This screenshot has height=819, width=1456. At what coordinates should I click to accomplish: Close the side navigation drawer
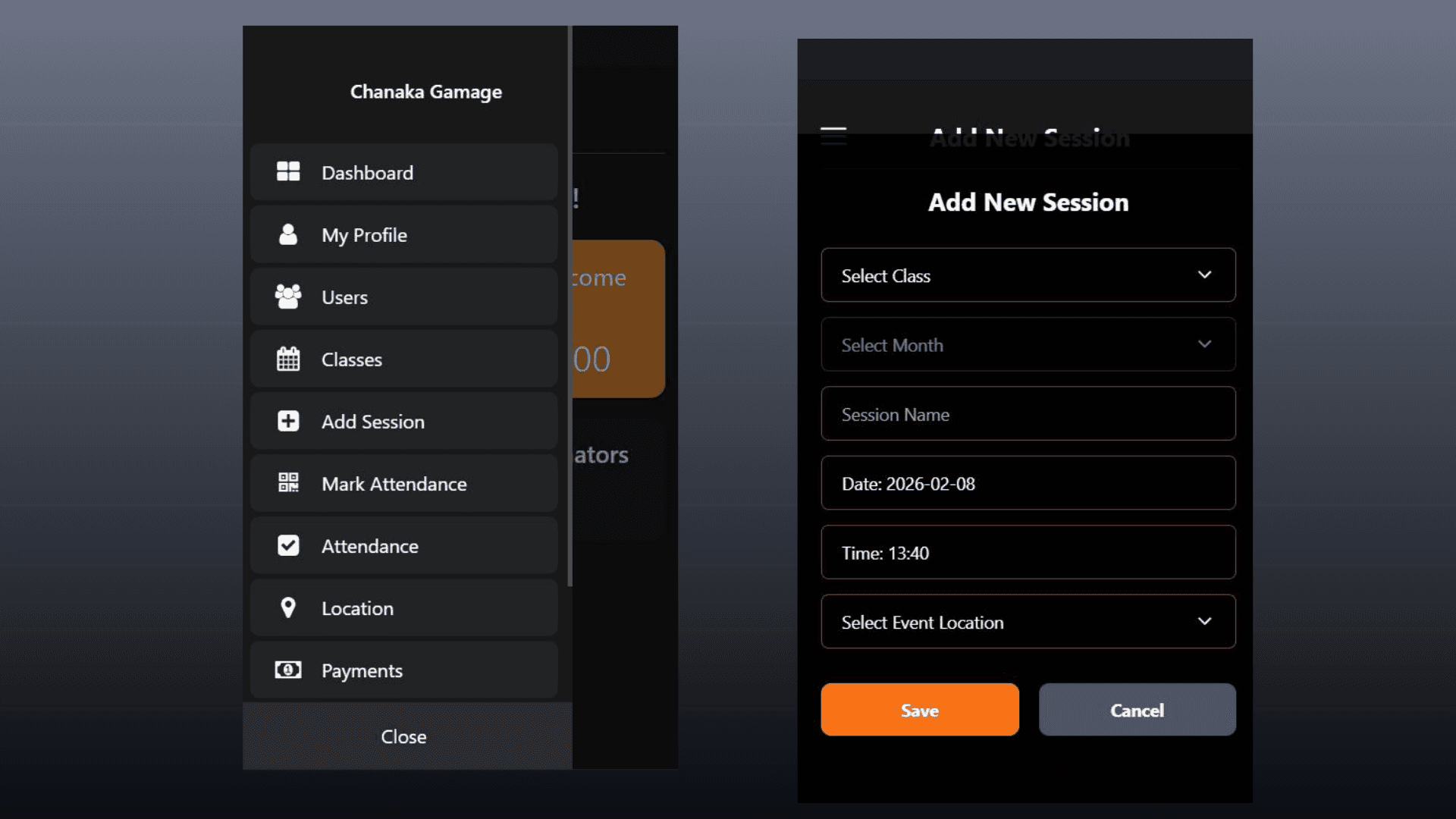click(x=407, y=736)
